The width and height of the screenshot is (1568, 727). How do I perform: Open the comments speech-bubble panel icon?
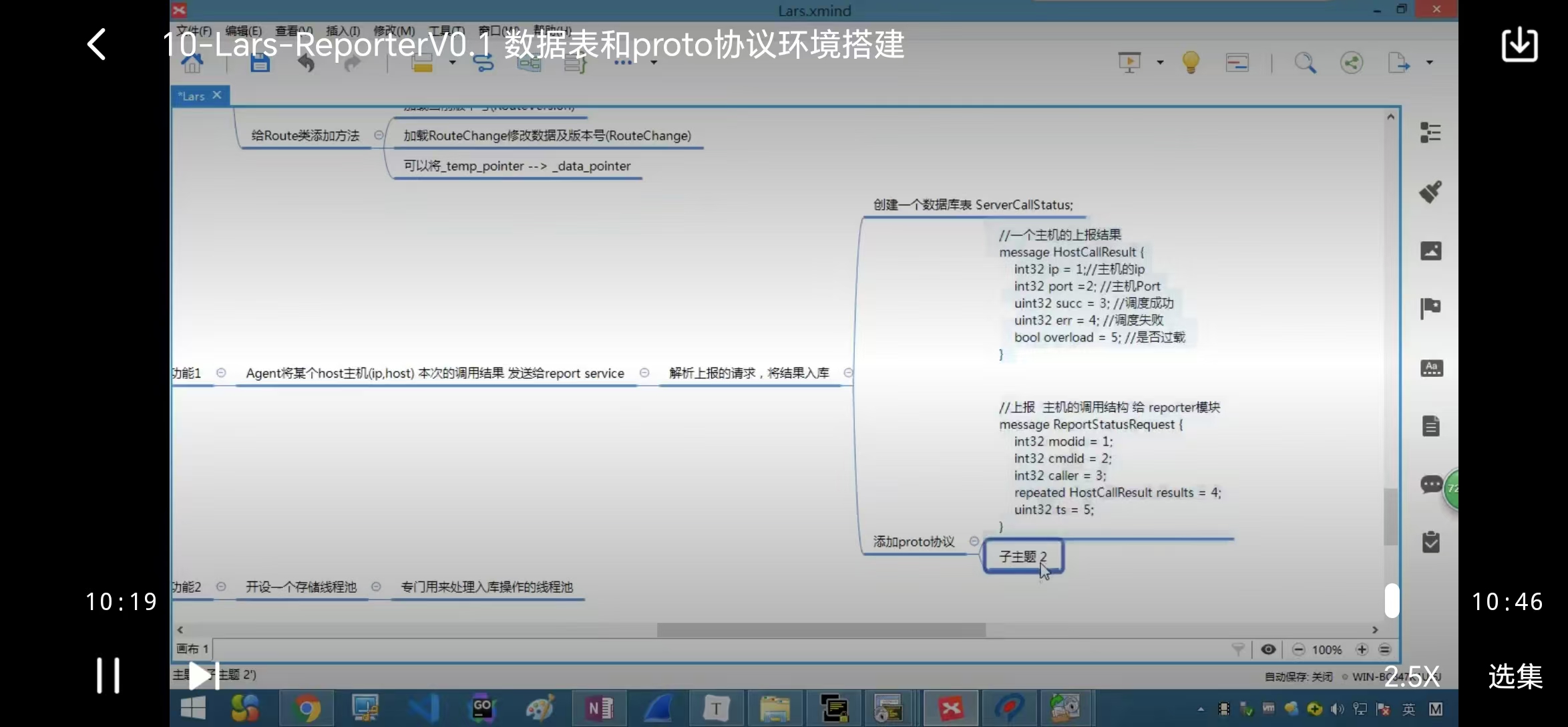pyautogui.click(x=1430, y=484)
